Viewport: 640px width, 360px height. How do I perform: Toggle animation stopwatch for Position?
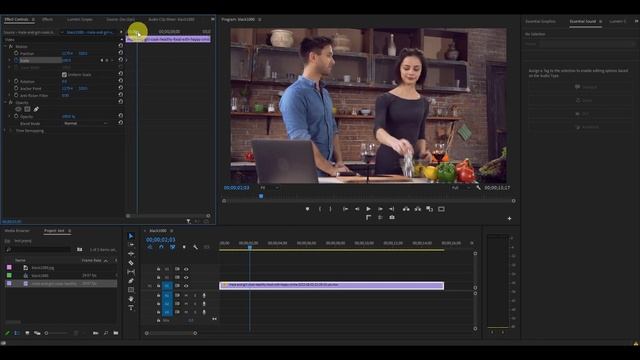point(16,53)
